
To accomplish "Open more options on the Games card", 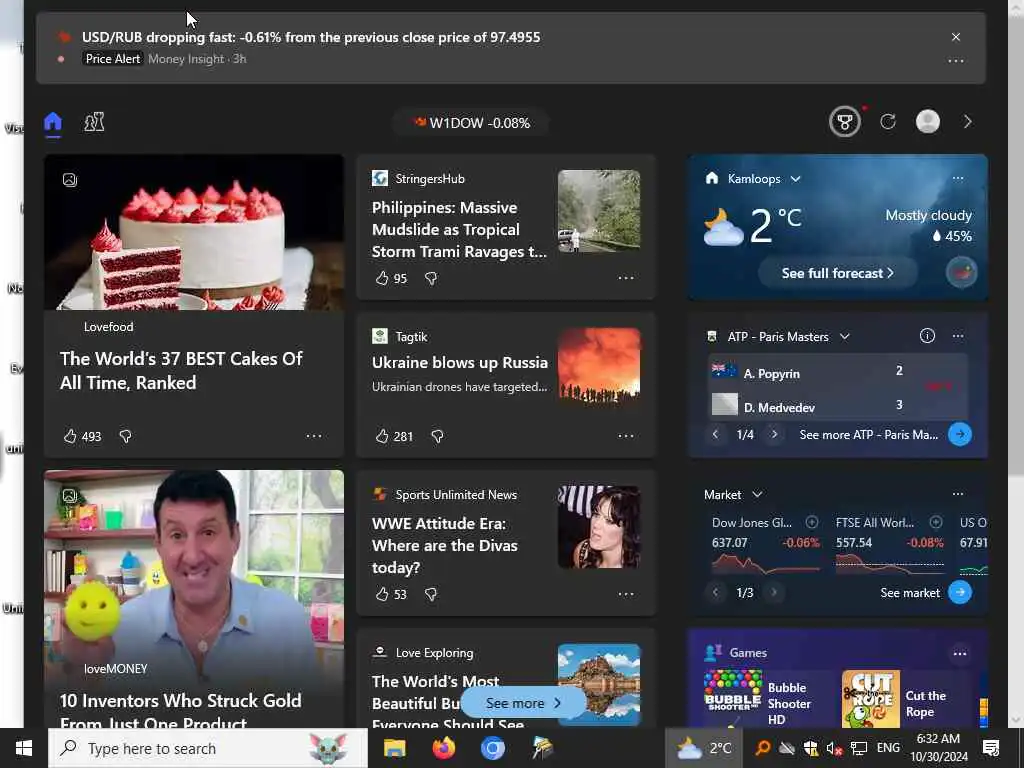I will pyautogui.click(x=960, y=653).
